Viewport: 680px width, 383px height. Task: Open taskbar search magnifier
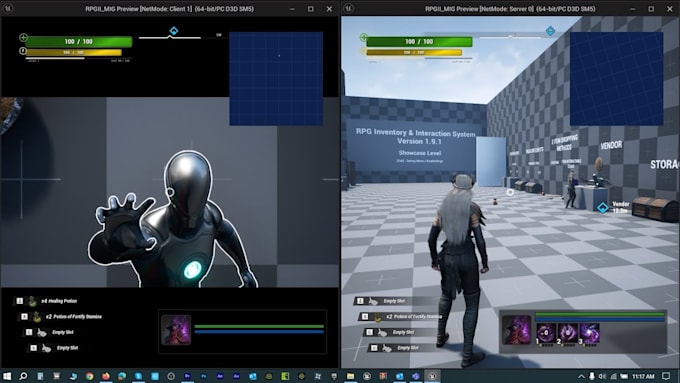coord(23,376)
